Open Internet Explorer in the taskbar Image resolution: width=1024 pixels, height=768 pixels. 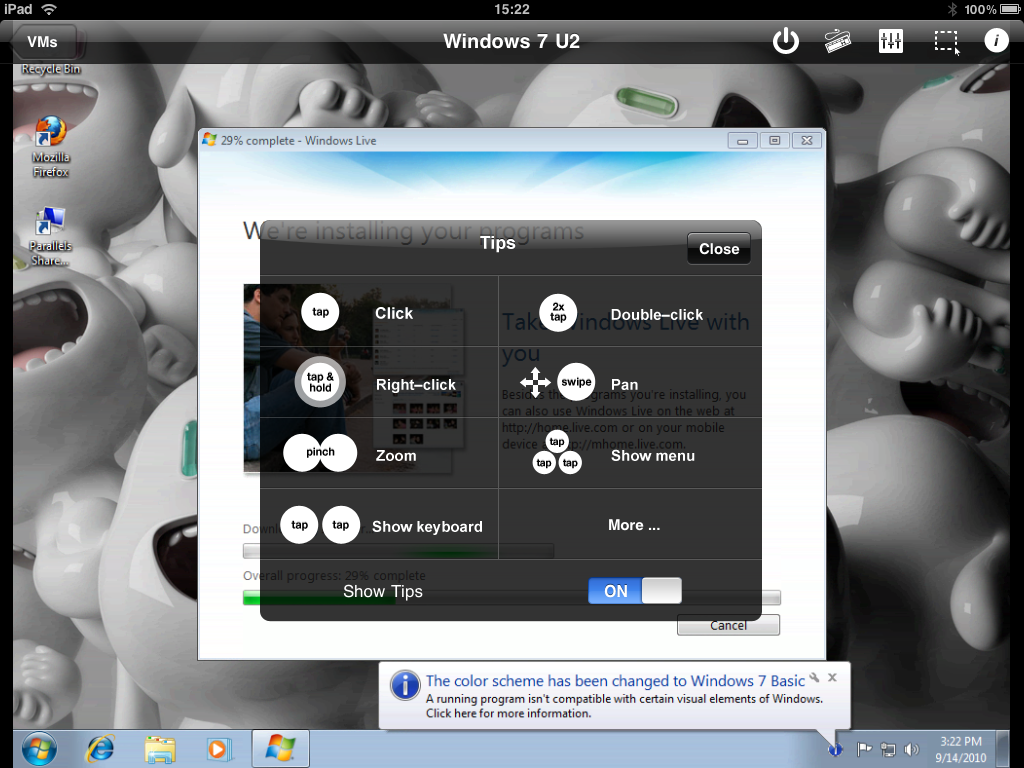click(100, 748)
